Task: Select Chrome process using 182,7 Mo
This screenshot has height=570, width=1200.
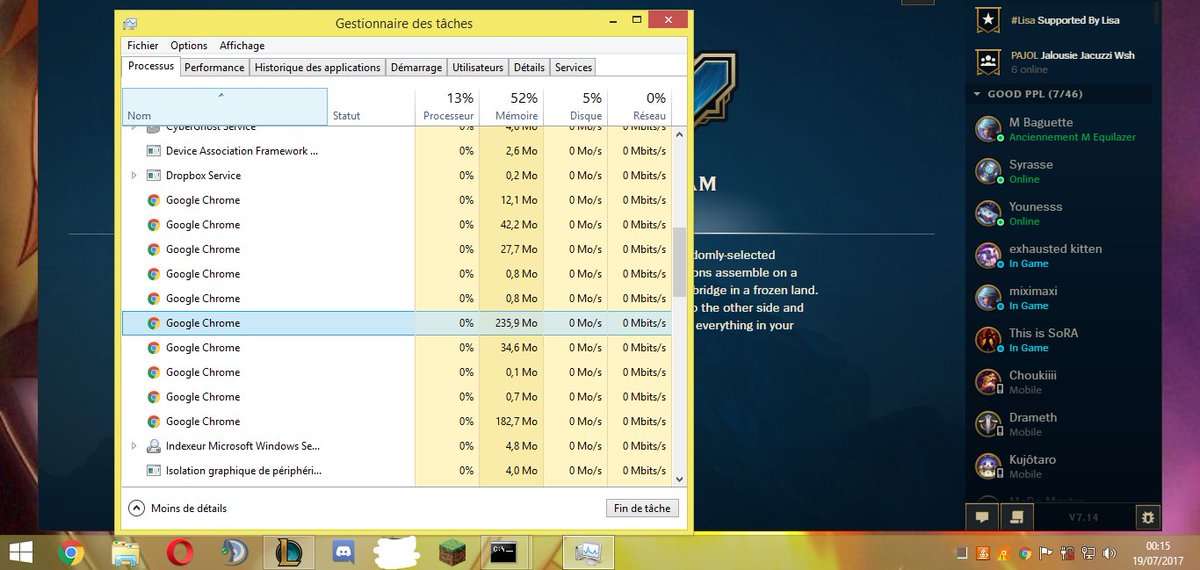Action: [396, 421]
